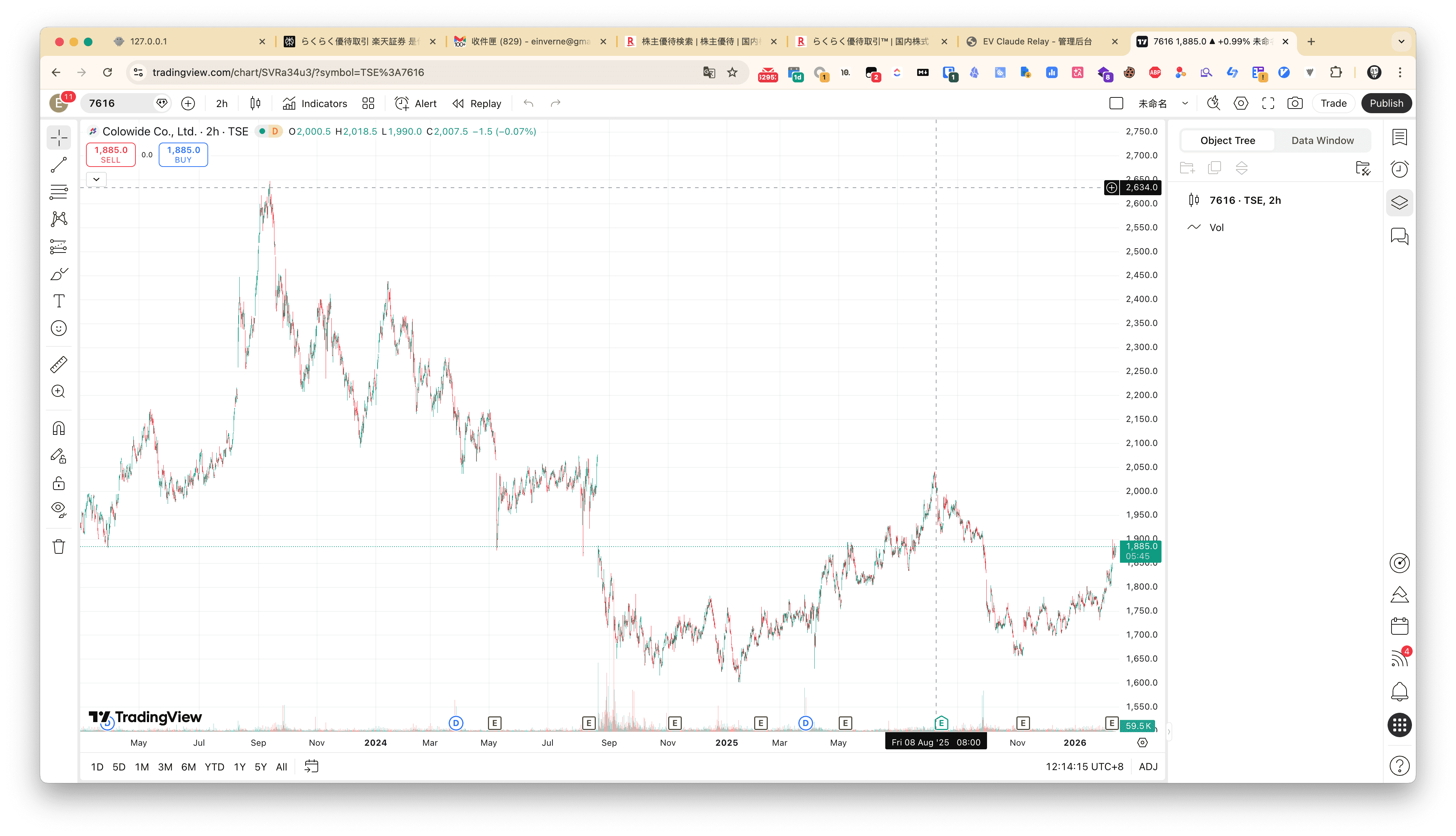Select the Text annotation tool
The image size is (1456, 836).
pos(58,301)
